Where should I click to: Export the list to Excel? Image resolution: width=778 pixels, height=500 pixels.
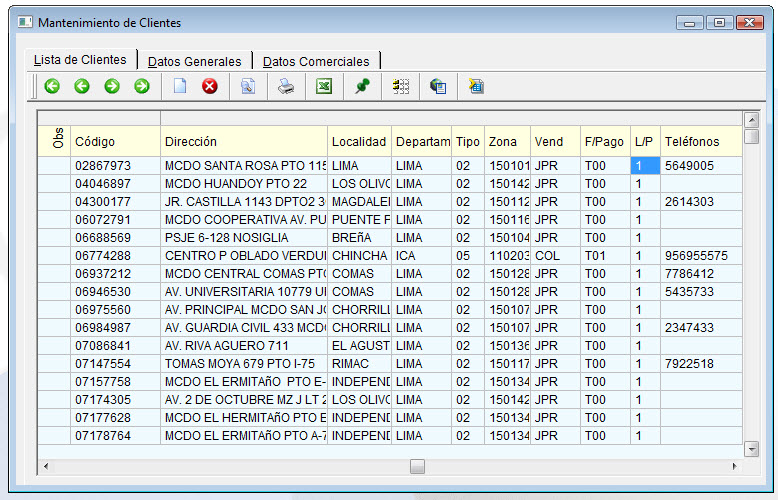[324, 87]
